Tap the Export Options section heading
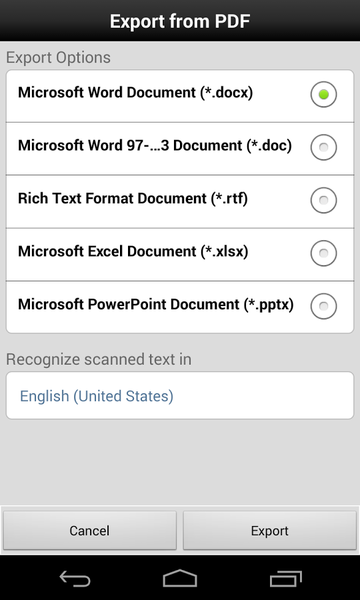This screenshot has width=360, height=600. pos(58,57)
